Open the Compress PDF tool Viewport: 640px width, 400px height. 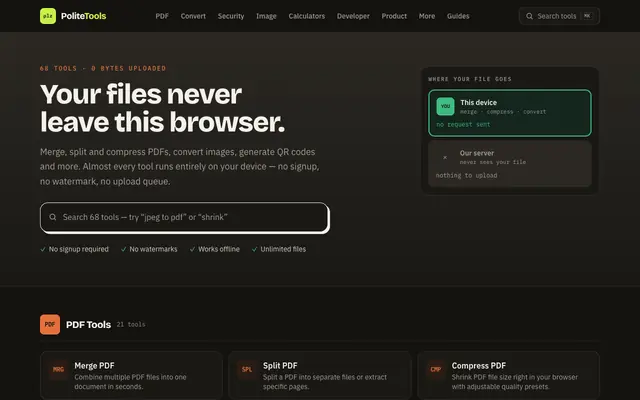[x=508, y=376]
